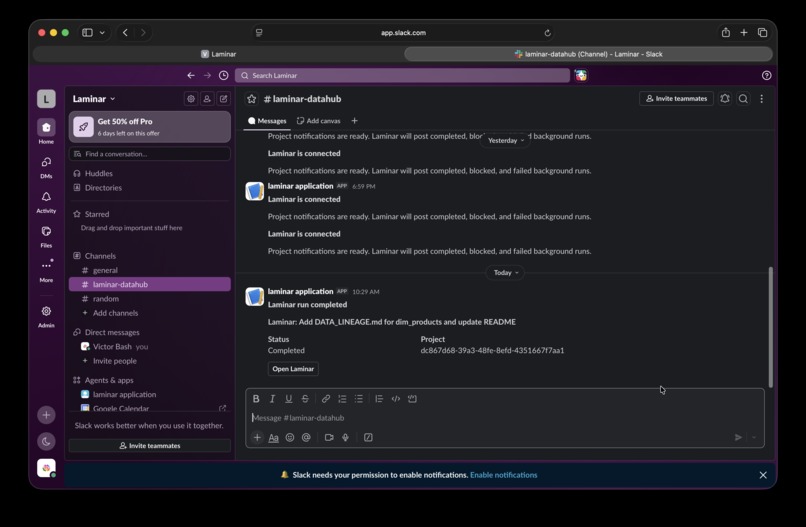Viewport: 806px width, 527px height.
Task: Click the Slack AI icon beside search
Action: click(x=581, y=75)
